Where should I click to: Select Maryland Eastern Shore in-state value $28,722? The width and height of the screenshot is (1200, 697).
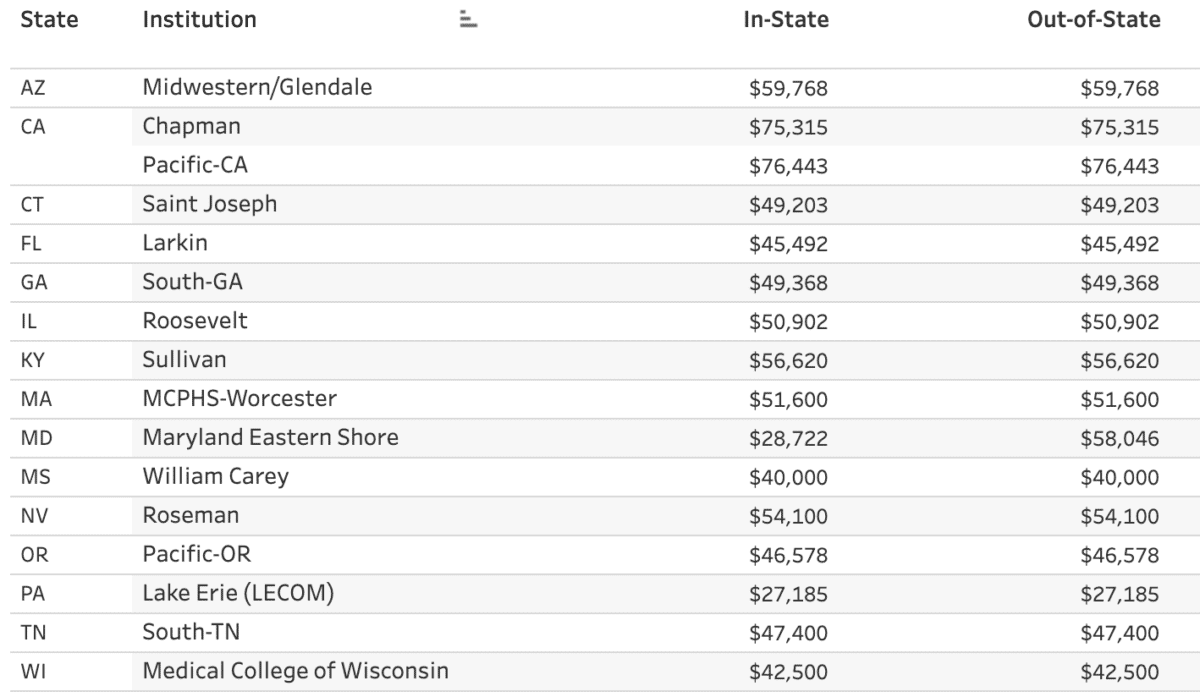(788, 439)
